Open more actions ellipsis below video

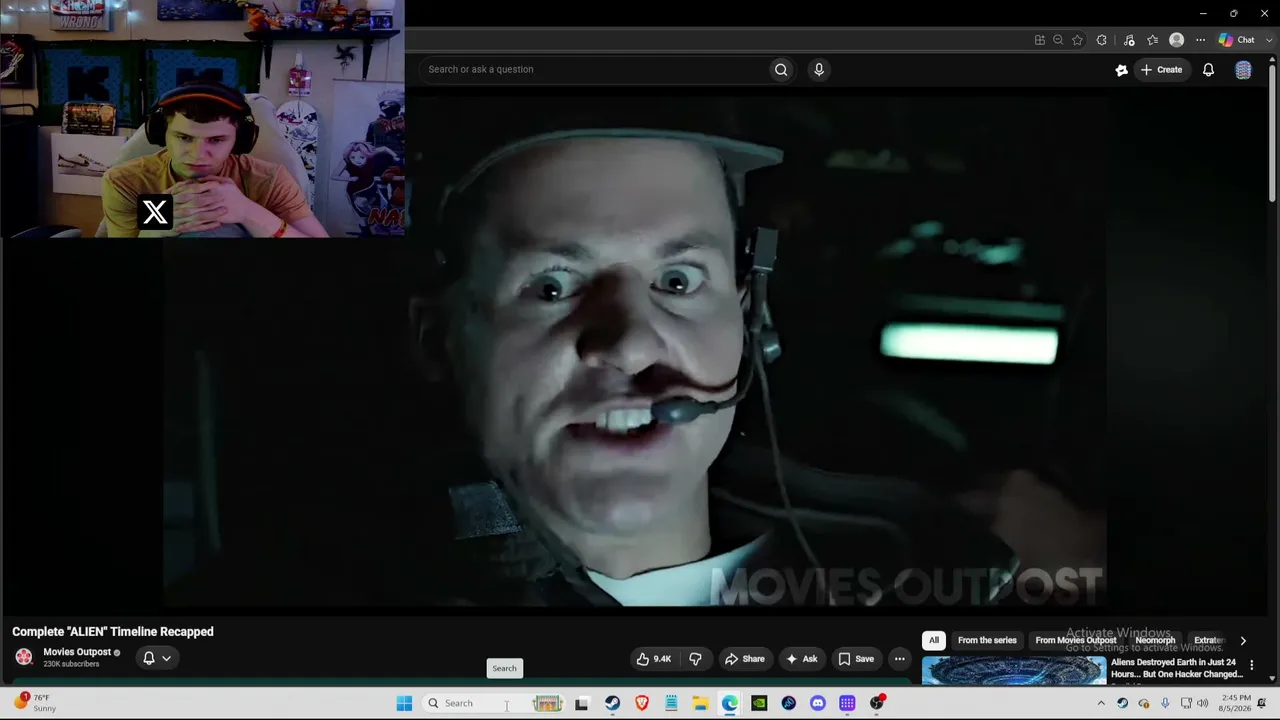(x=899, y=658)
